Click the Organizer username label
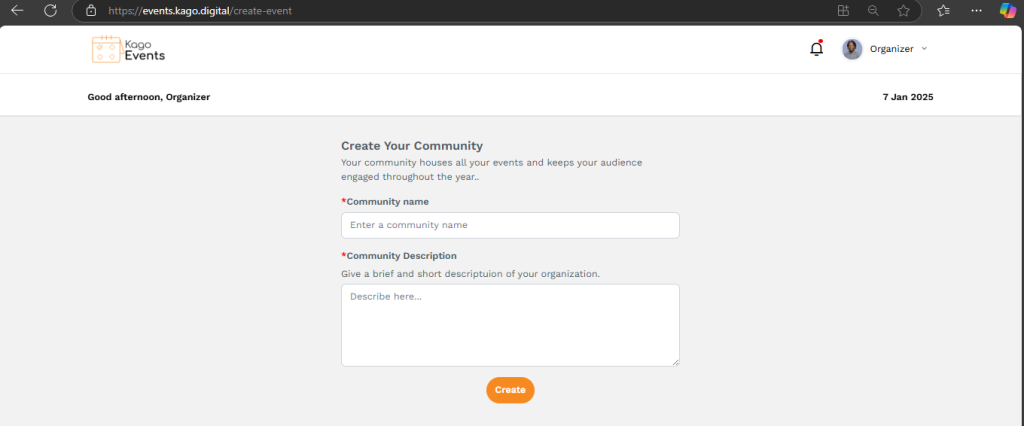Viewport: 1024px width, 426px height. tap(891, 49)
